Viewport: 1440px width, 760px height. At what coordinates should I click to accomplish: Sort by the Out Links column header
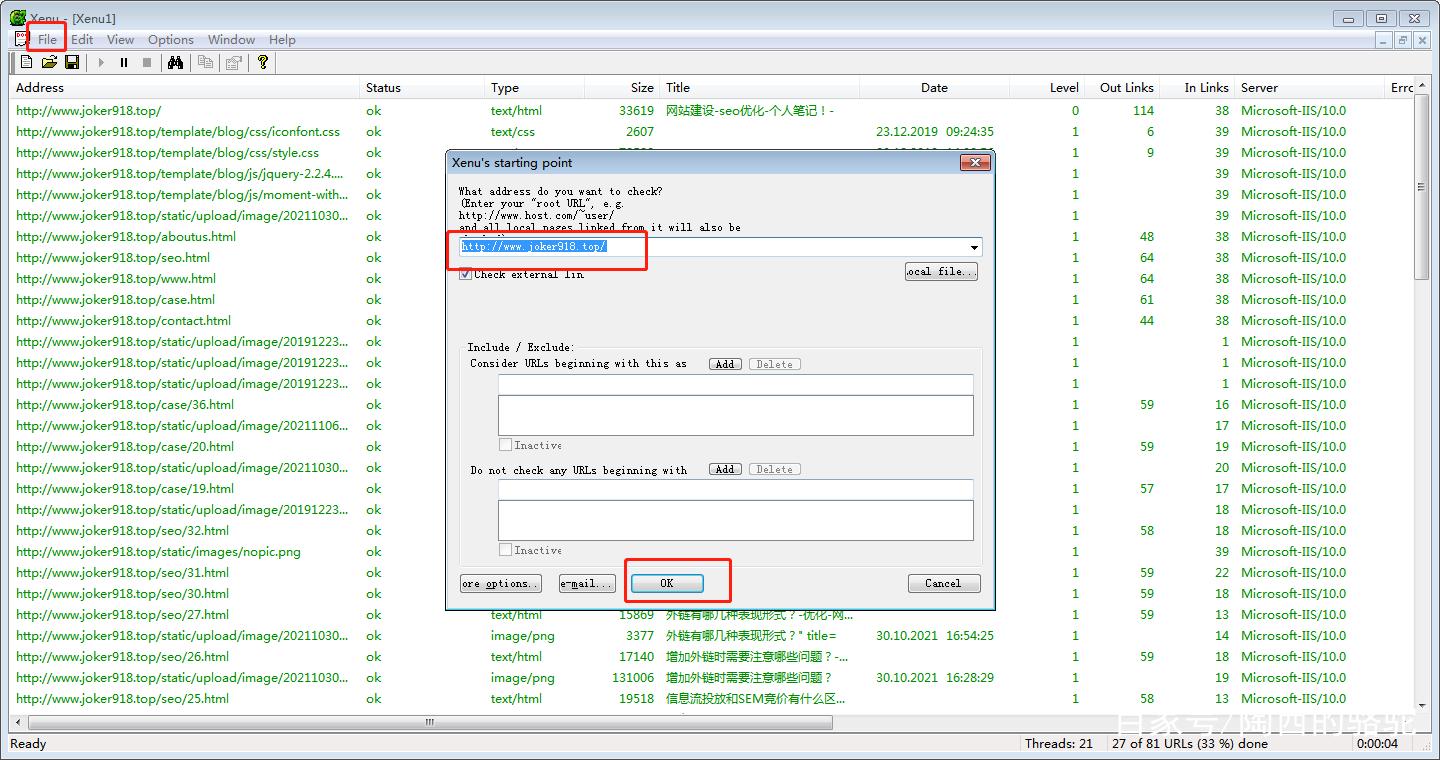tap(1122, 88)
